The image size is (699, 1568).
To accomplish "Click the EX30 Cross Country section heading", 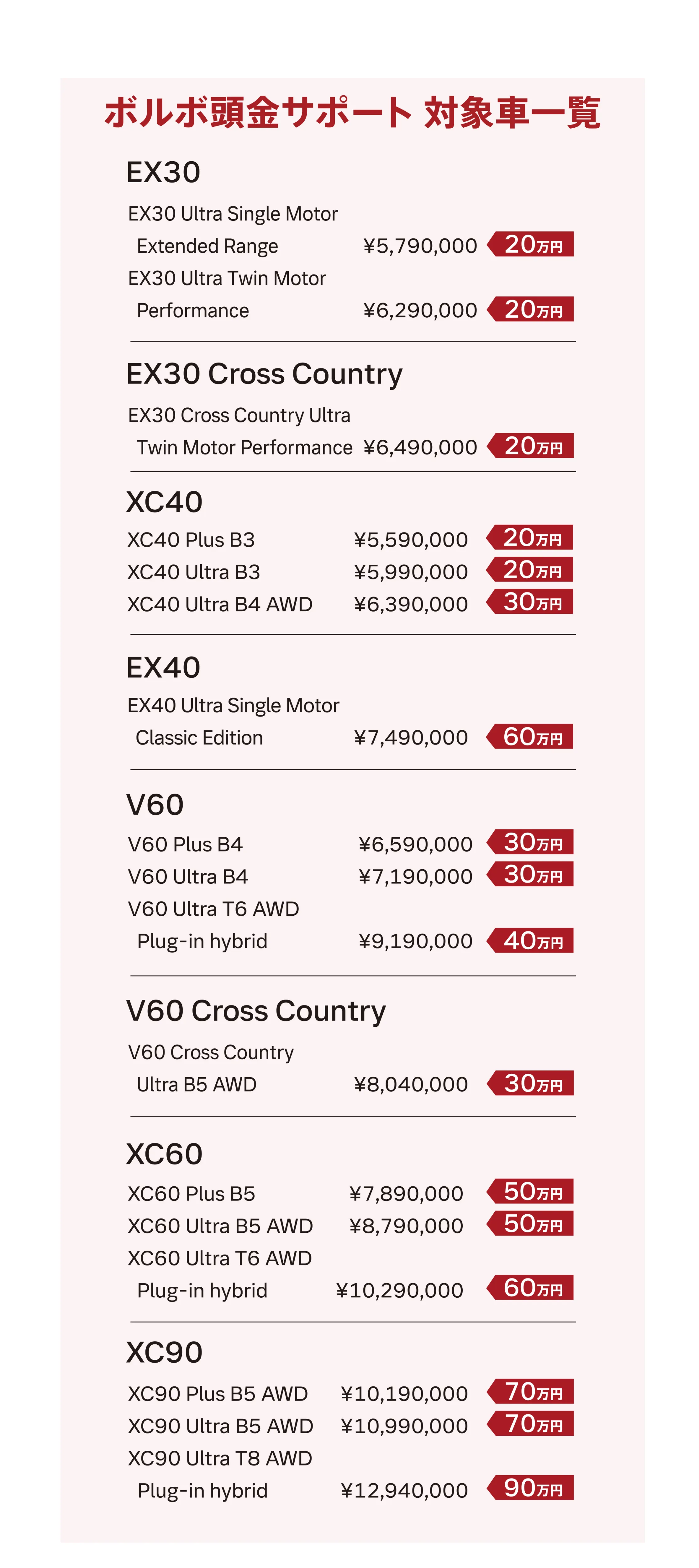I will point(264,374).
